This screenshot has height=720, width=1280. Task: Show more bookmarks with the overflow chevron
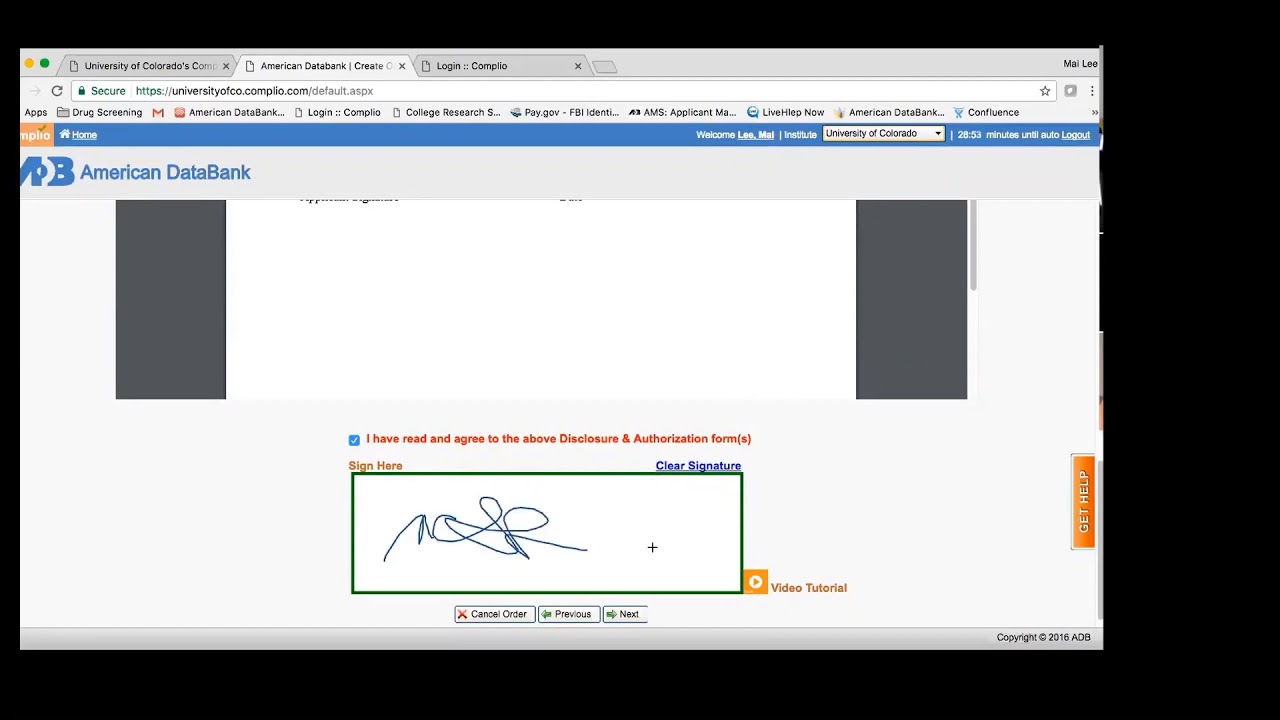click(1094, 113)
